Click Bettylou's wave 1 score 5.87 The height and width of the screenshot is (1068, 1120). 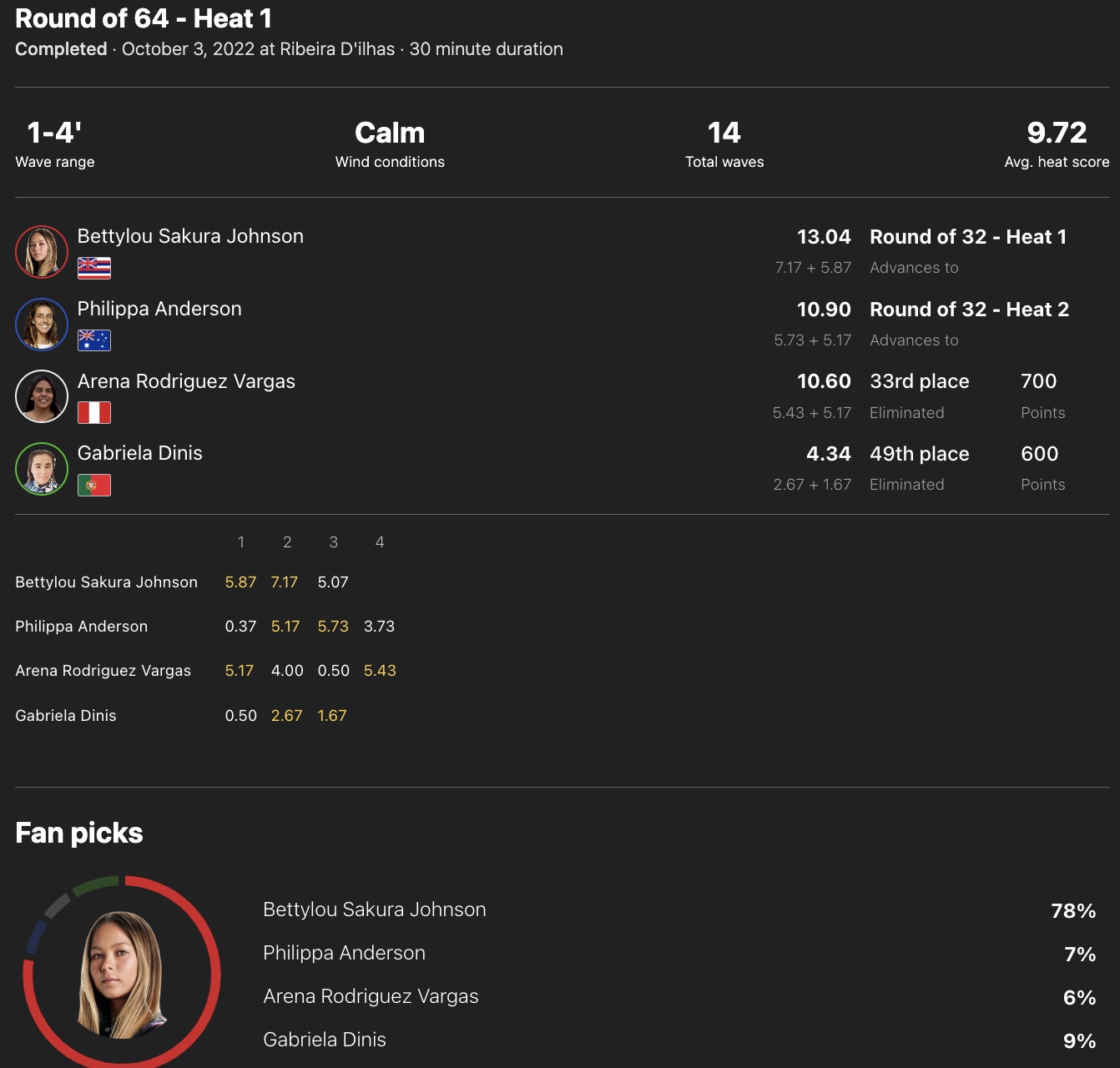240,582
